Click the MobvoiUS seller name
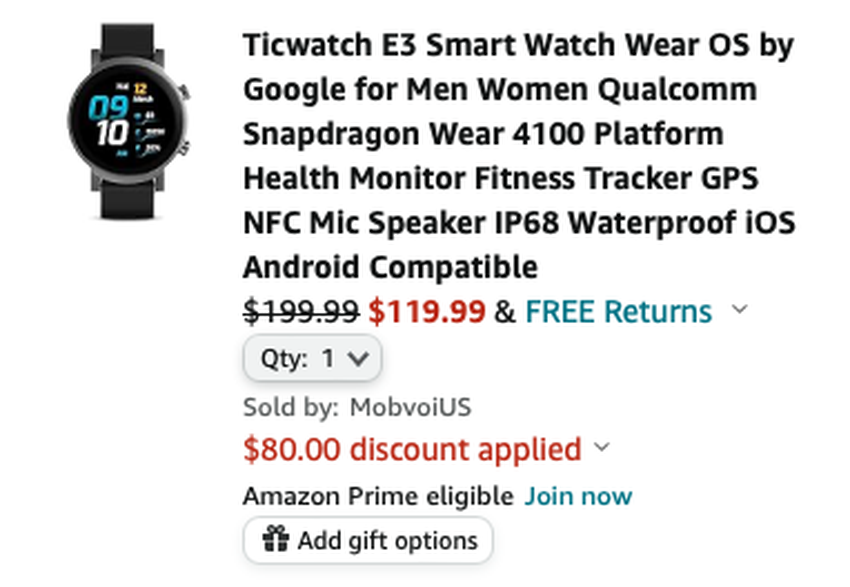The image size is (850, 587). tap(410, 407)
